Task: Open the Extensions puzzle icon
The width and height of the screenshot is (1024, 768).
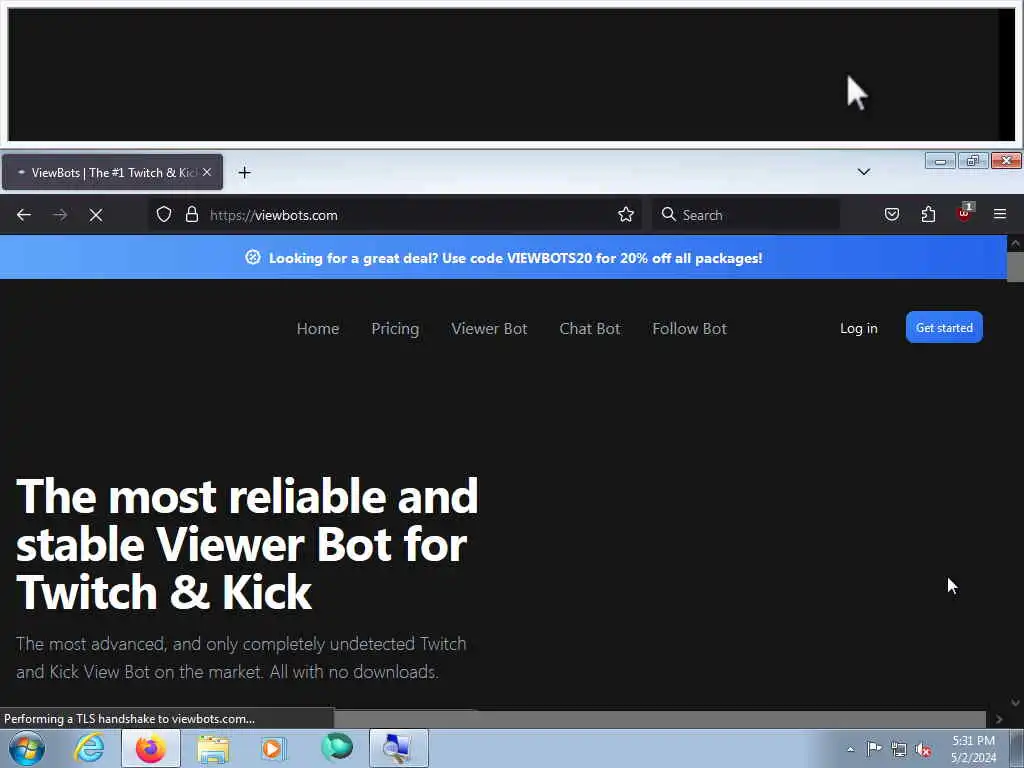Action: (928, 214)
